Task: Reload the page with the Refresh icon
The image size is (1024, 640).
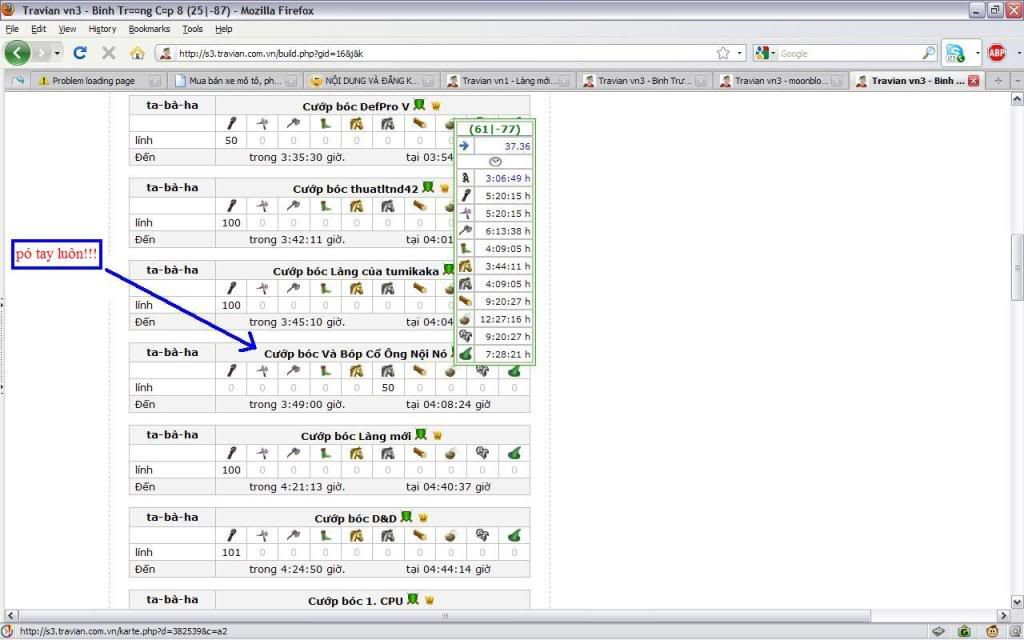Action: [x=80, y=53]
